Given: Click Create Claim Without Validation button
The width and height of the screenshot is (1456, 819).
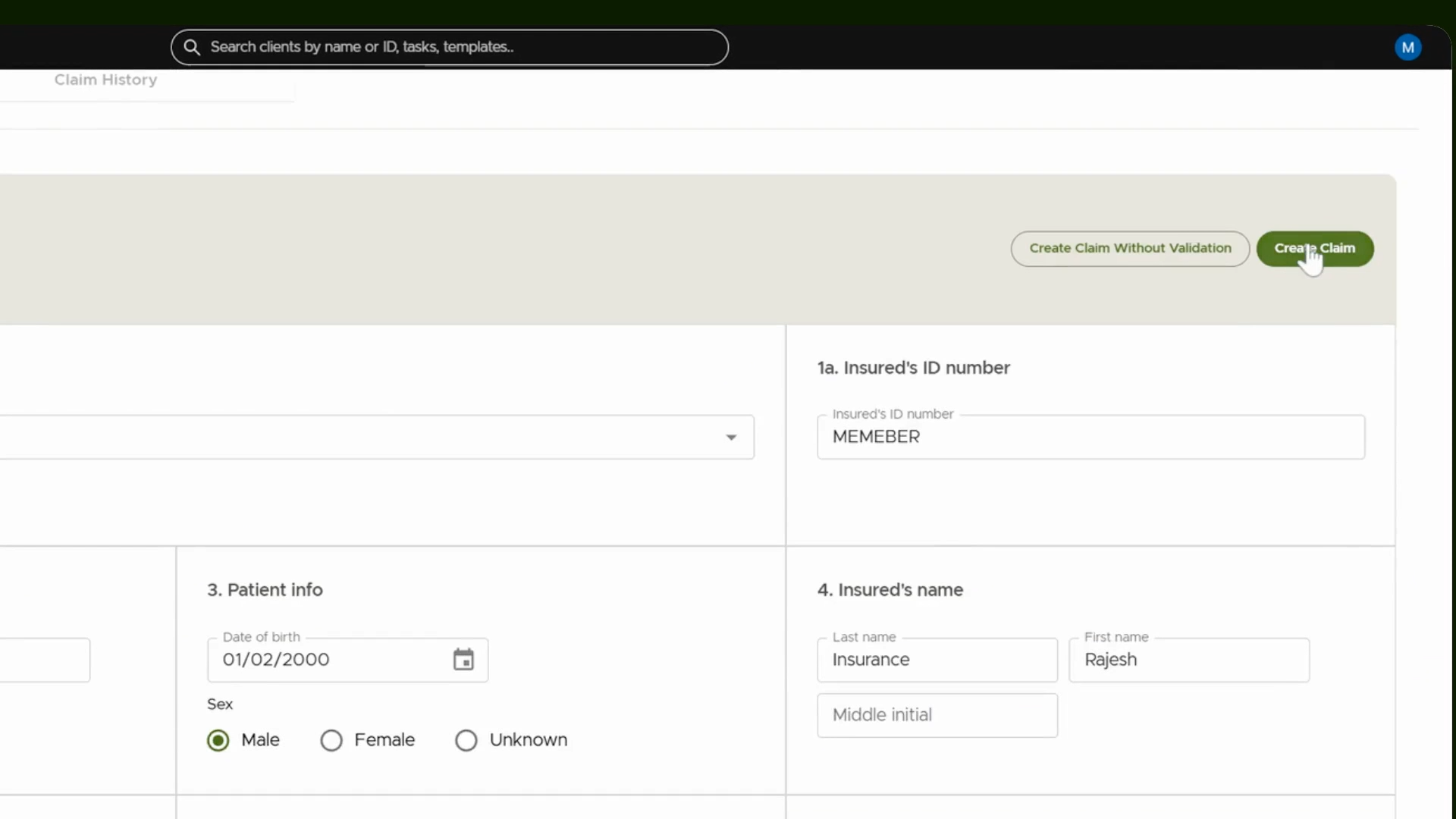Looking at the screenshot, I should tap(1130, 249).
